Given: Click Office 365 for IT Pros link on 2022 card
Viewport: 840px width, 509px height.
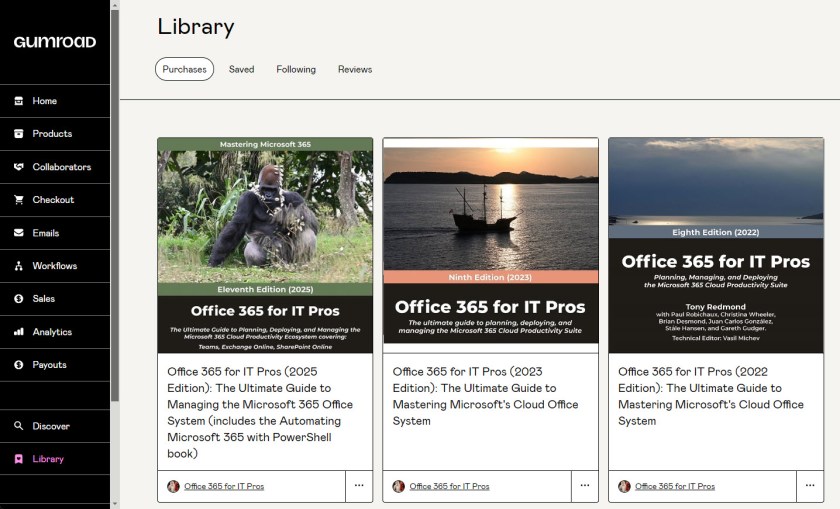Looking at the screenshot, I should 675,486.
